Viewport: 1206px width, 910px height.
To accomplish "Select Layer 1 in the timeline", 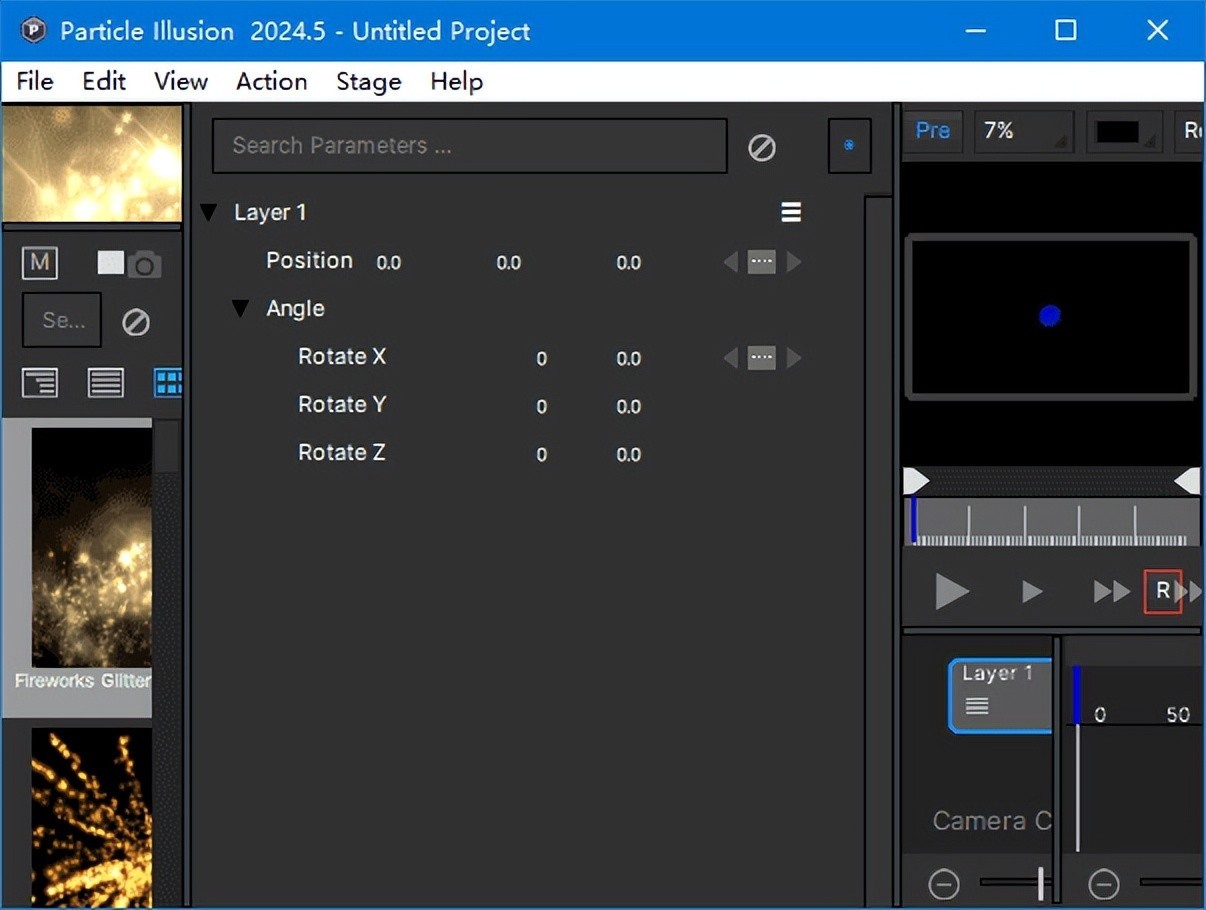I will pos(1000,694).
